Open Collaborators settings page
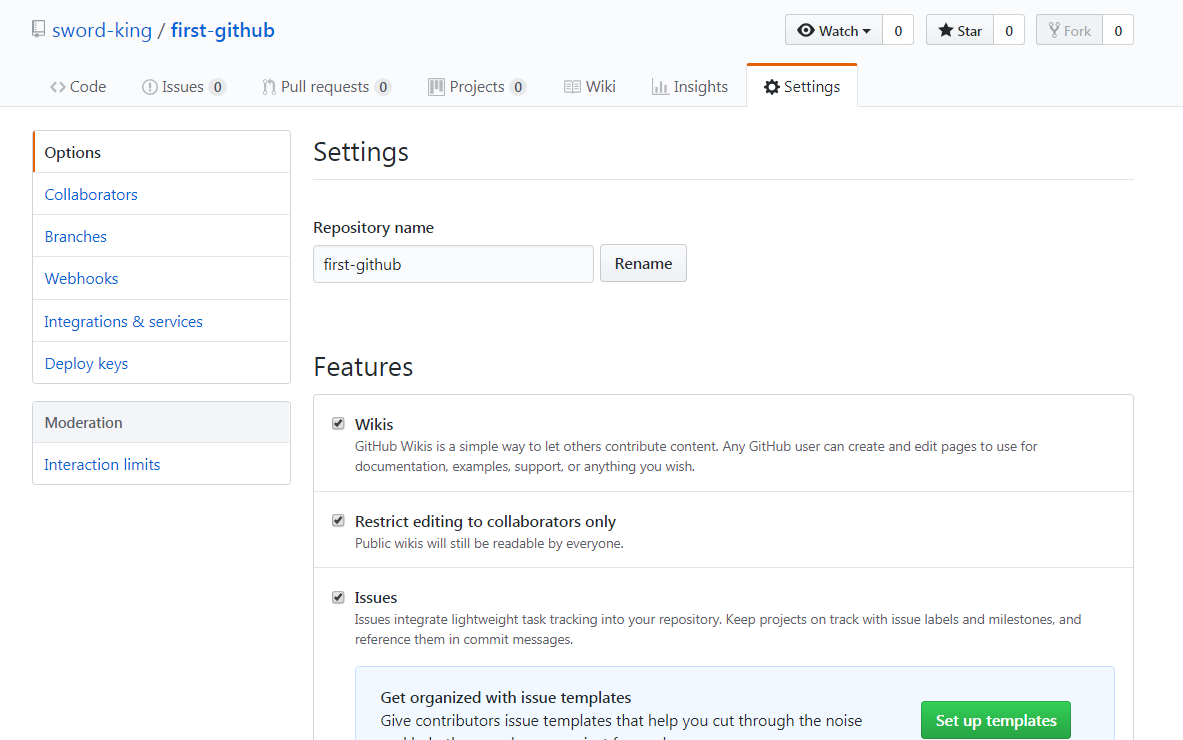1183x740 pixels. click(x=161, y=195)
